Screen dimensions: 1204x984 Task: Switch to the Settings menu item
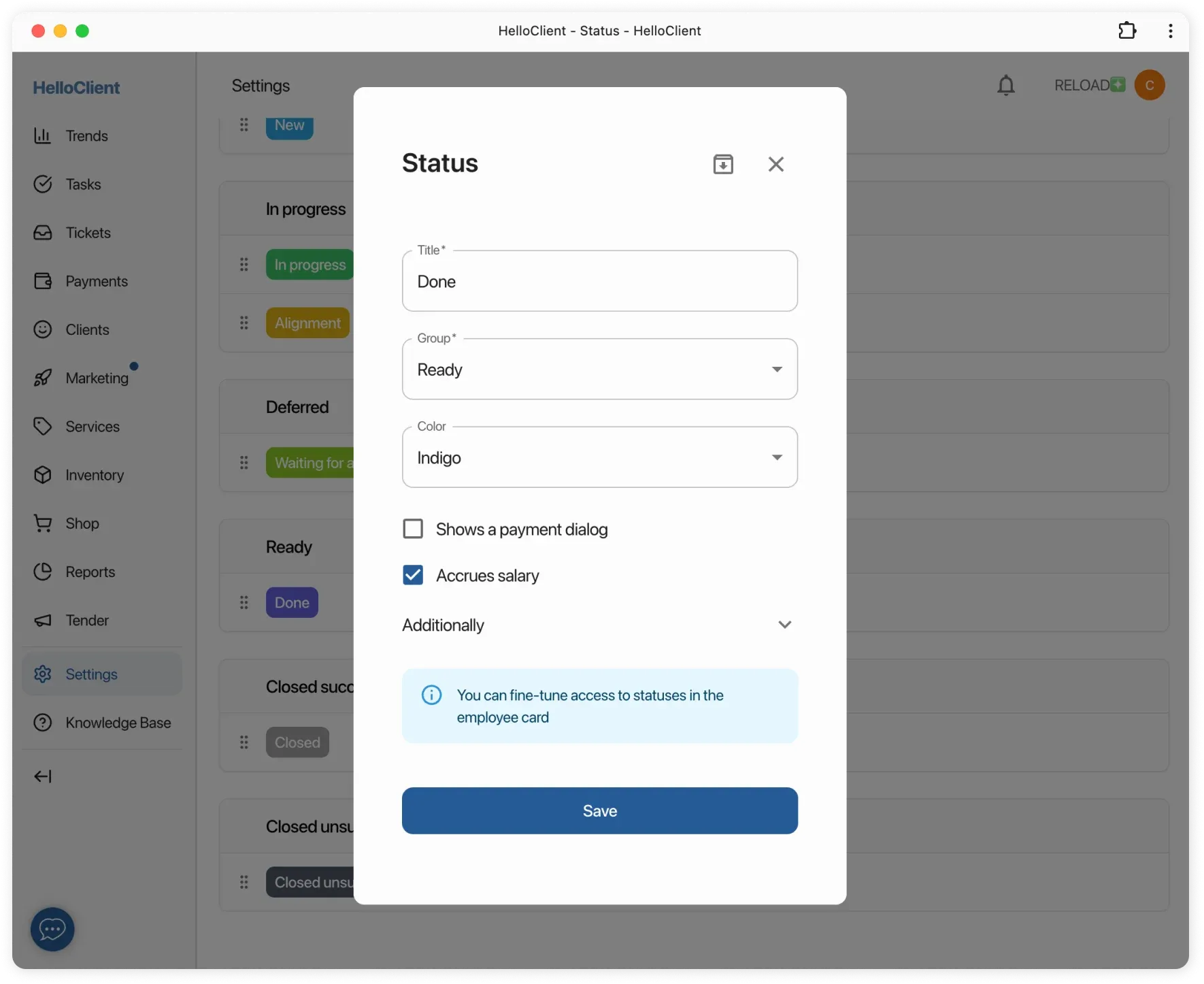pyautogui.click(x=92, y=674)
